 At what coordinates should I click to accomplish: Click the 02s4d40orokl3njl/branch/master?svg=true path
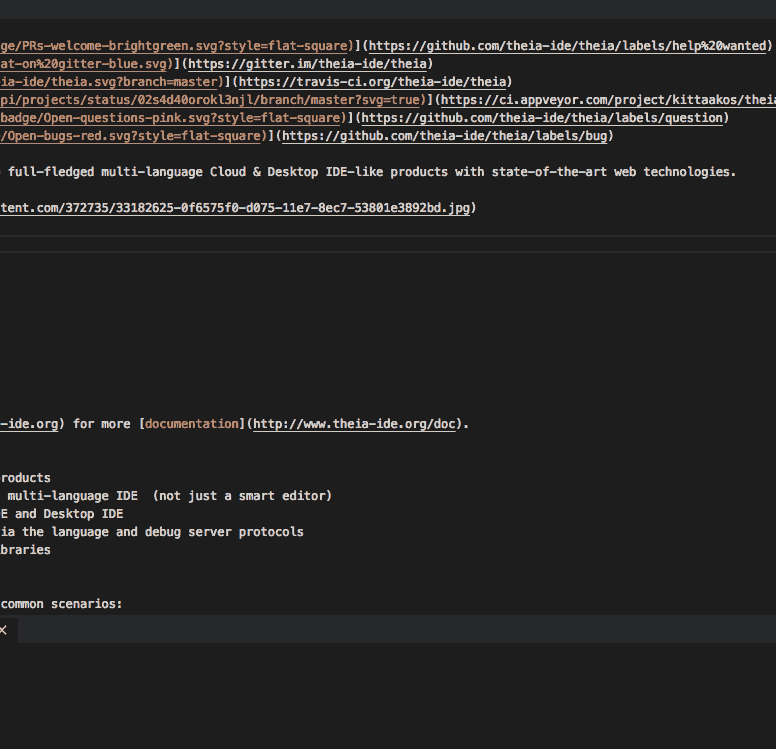tap(210, 100)
